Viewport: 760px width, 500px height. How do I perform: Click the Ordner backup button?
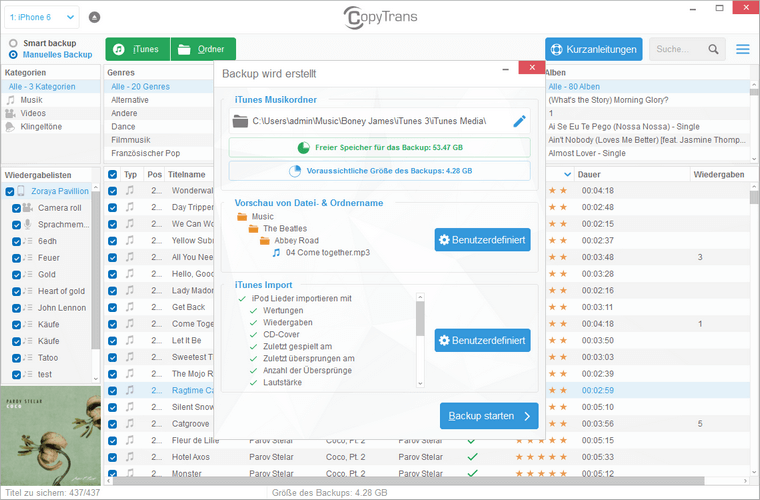click(204, 49)
